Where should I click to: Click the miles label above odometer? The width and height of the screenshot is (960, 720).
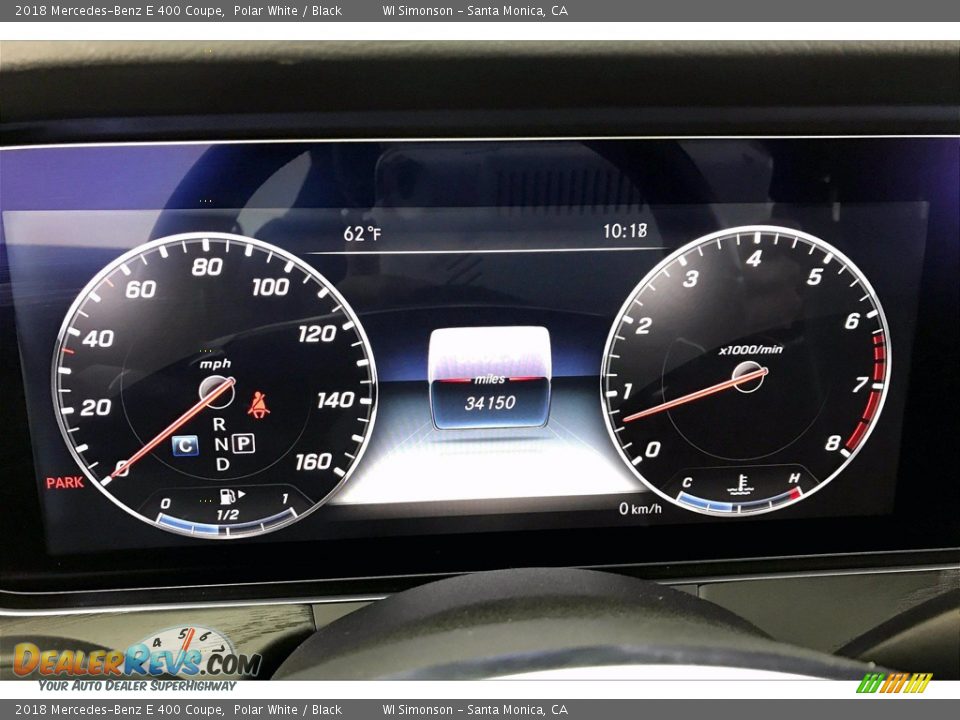(x=490, y=380)
